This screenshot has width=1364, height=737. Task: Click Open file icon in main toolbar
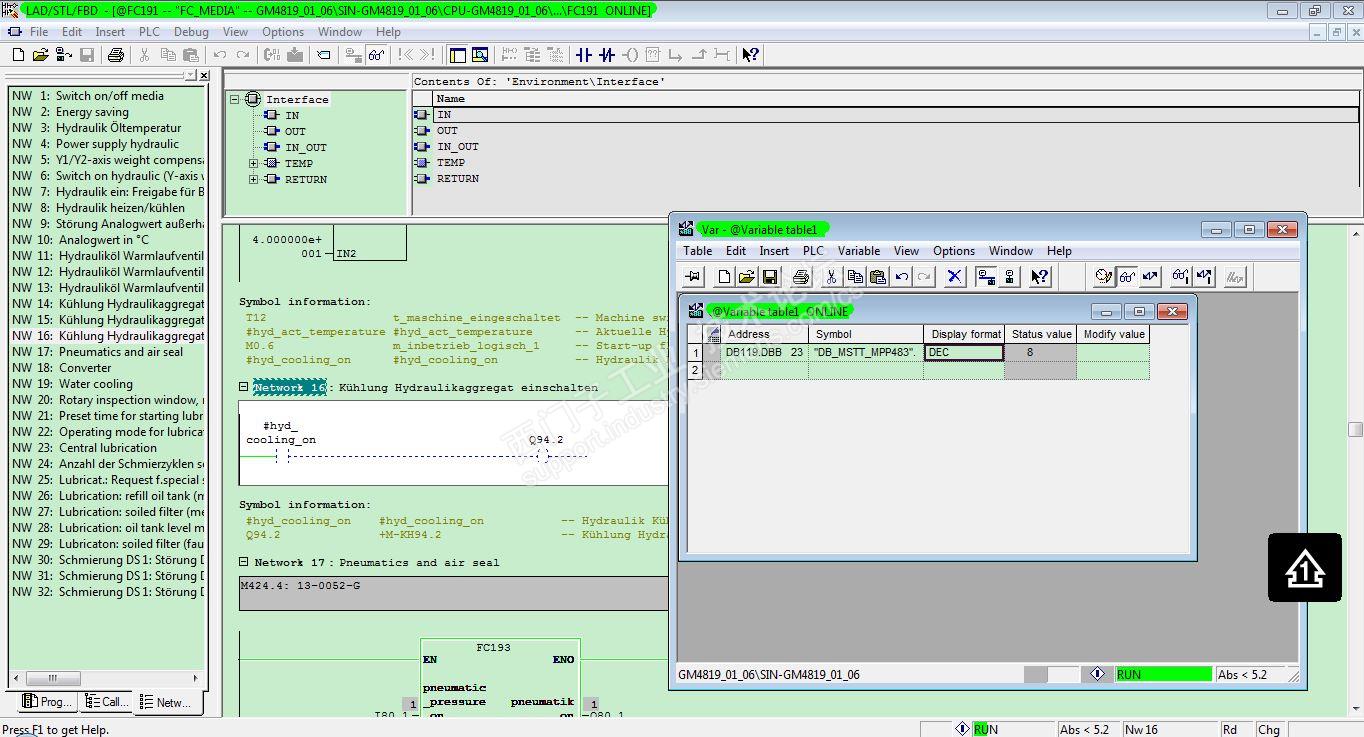[x=41, y=55]
